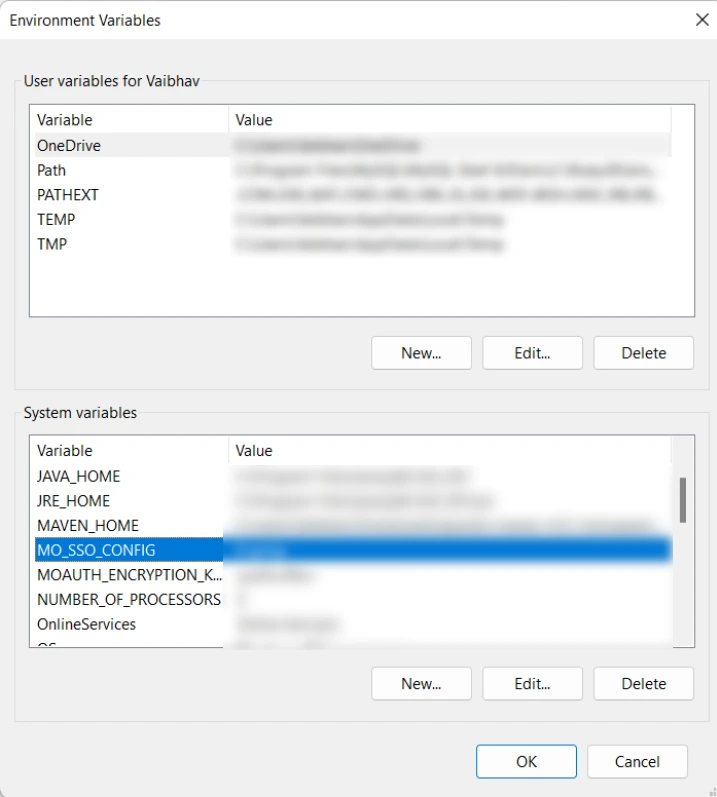717x797 pixels.
Task: Click Delete button under User variables
Action: 643,353
